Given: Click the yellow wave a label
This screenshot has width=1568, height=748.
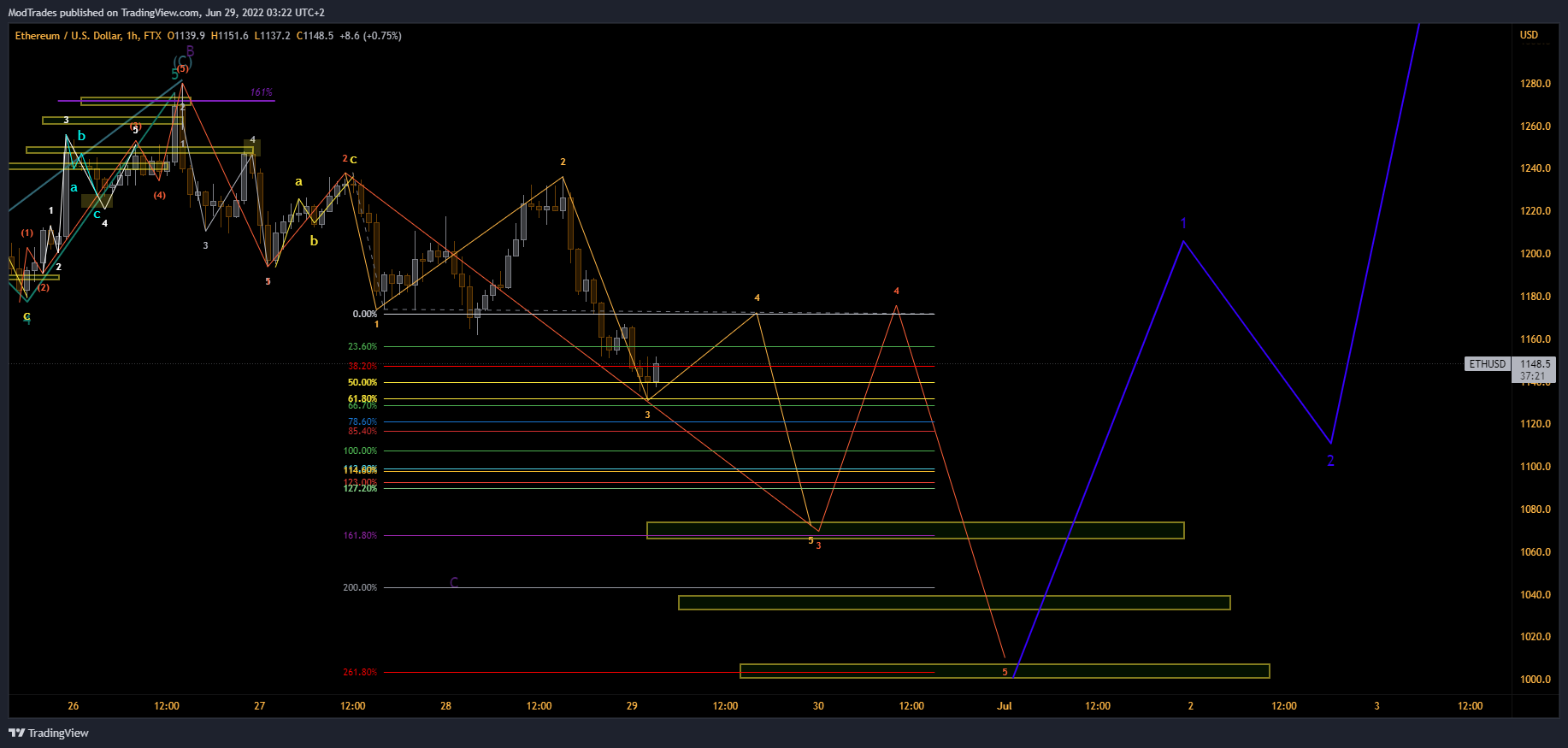Looking at the screenshot, I should [x=298, y=181].
